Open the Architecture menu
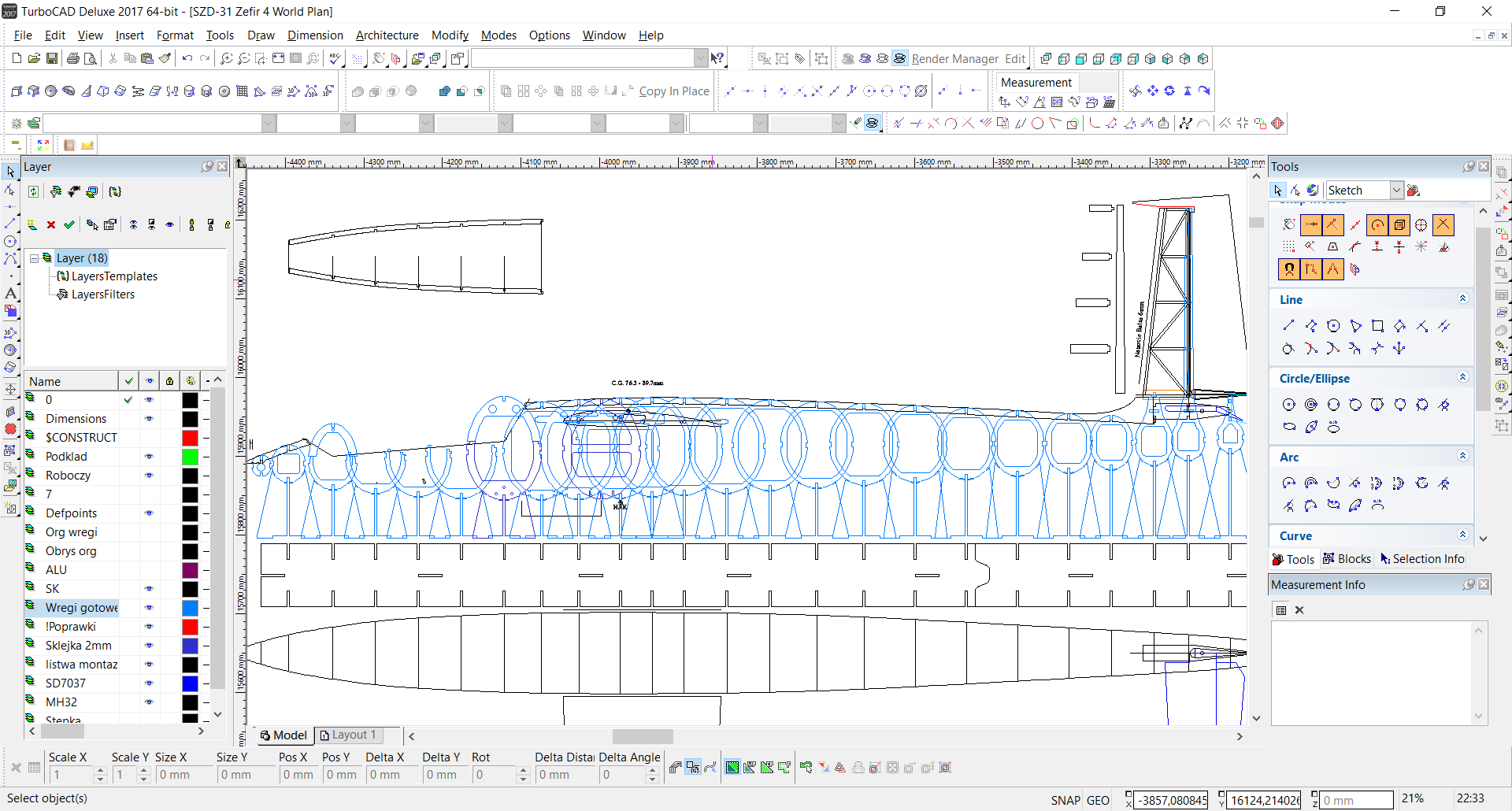The width and height of the screenshot is (1512, 811). pyautogui.click(x=387, y=35)
